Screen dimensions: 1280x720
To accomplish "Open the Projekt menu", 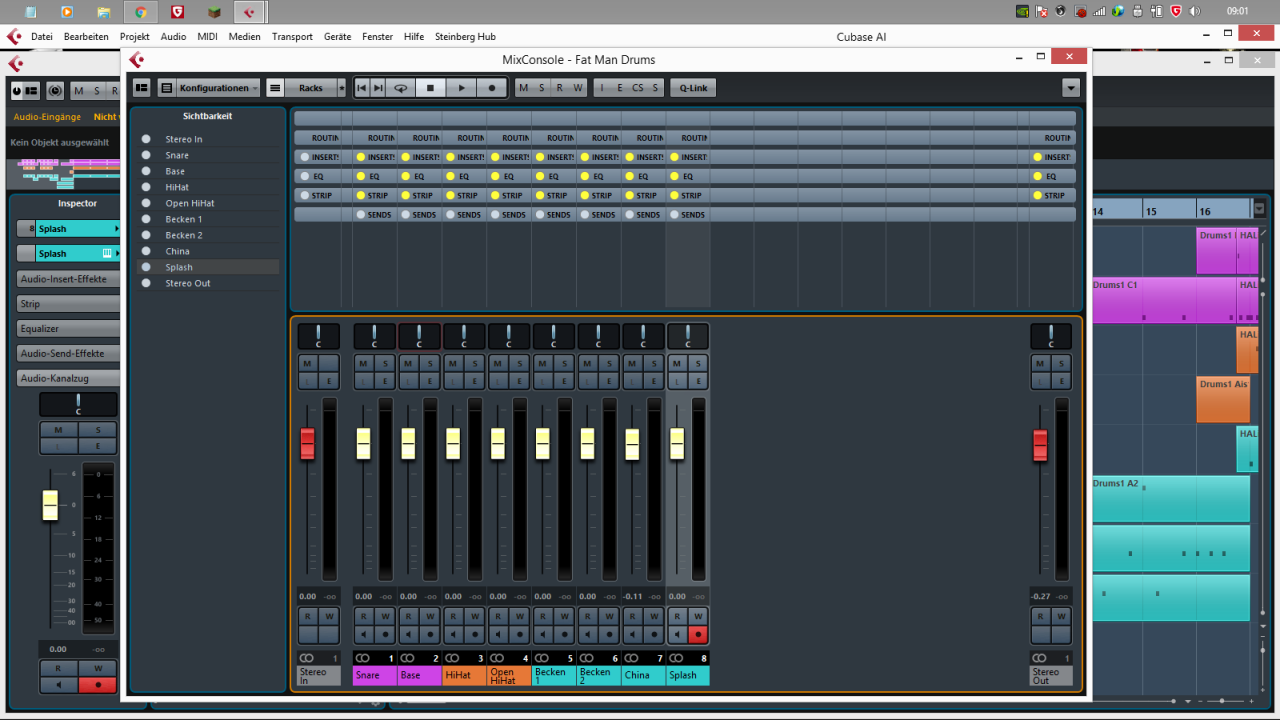I will click(x=135, y=37).
